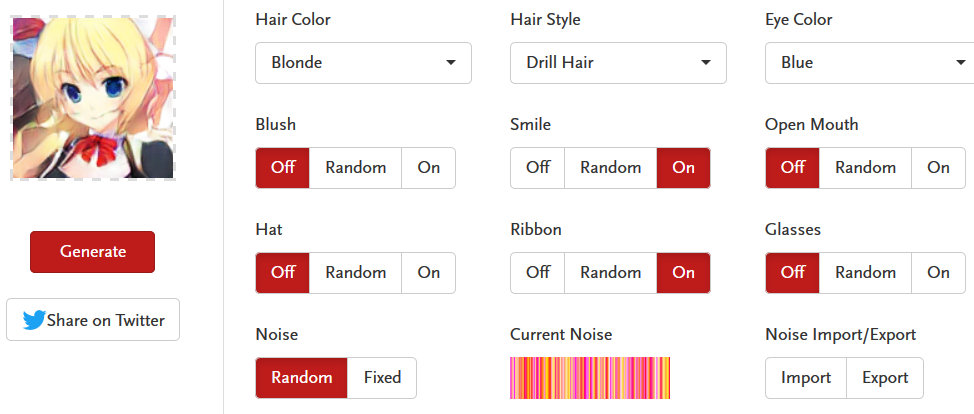The image size is (974, 414).
Task: Turn Glasses On
Action: click(x=938, y=273)
